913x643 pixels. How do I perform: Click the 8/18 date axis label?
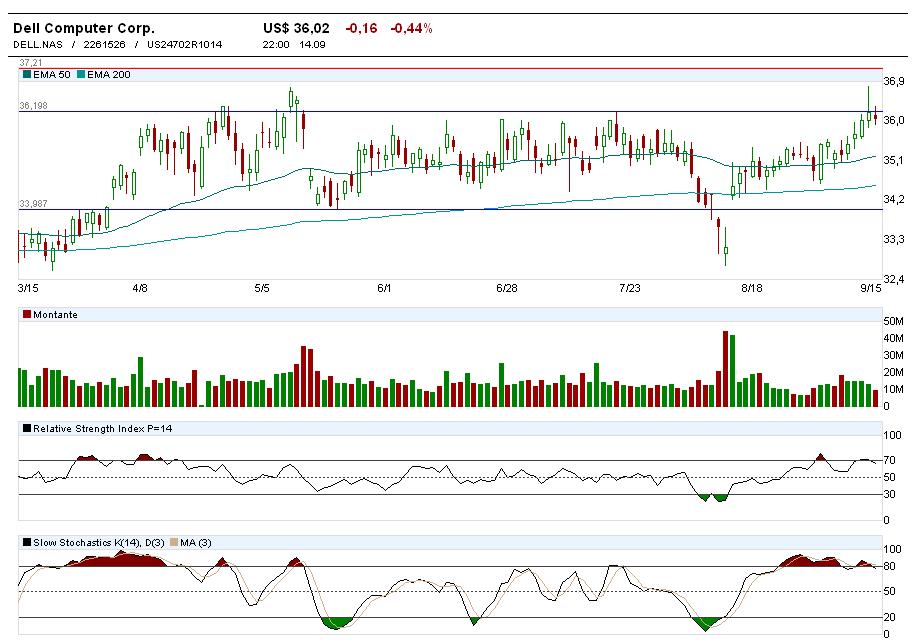coord(752,288)
